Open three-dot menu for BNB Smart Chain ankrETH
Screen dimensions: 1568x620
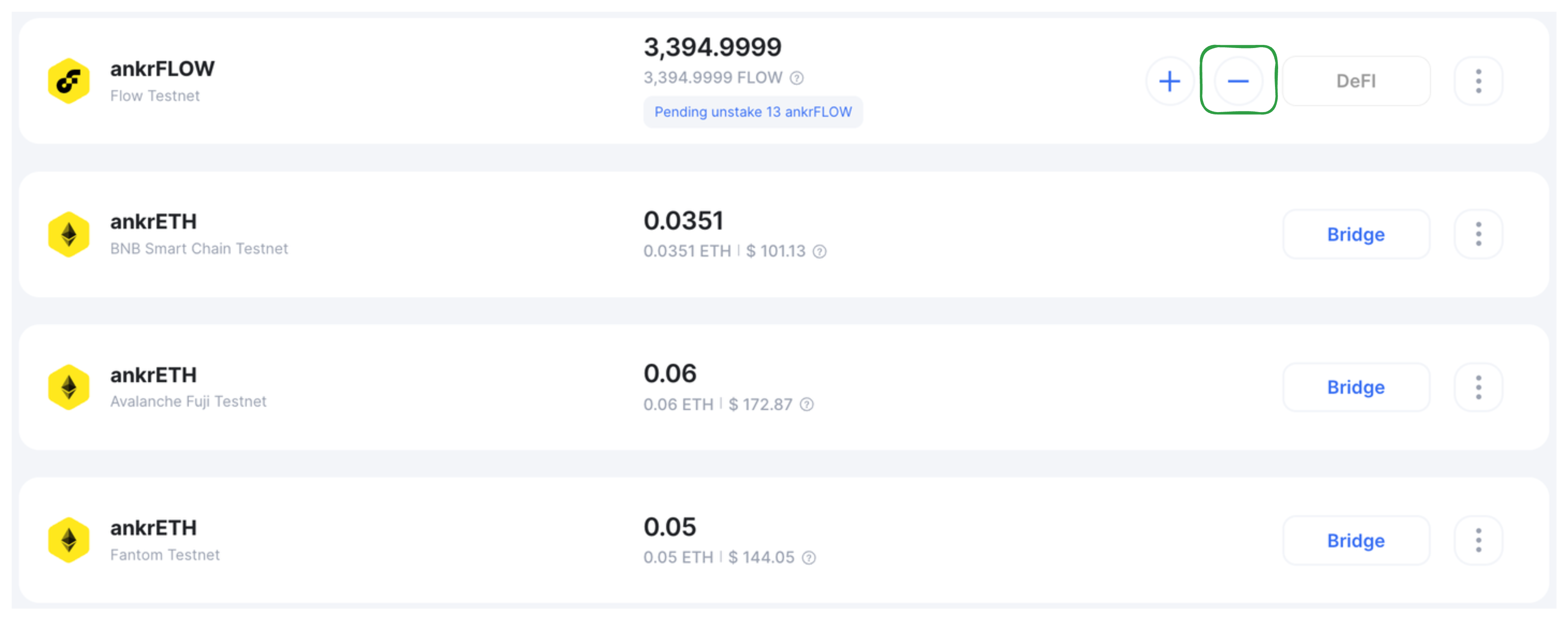(1478, 234)
